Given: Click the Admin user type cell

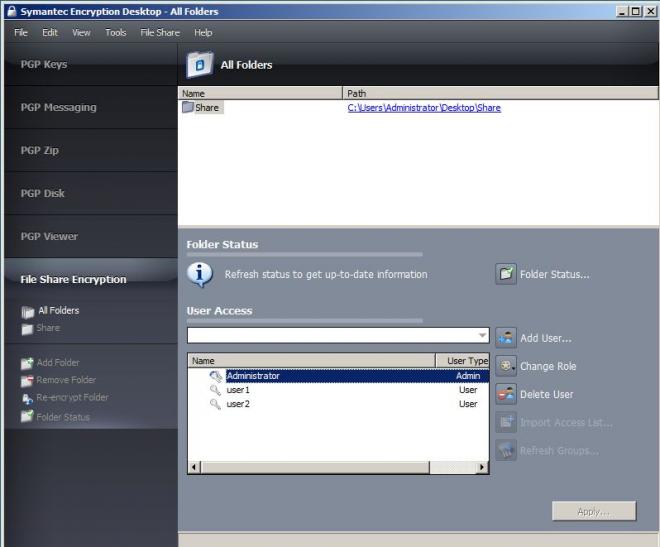Looking at the screenshot, I should [x=468, y=376].
